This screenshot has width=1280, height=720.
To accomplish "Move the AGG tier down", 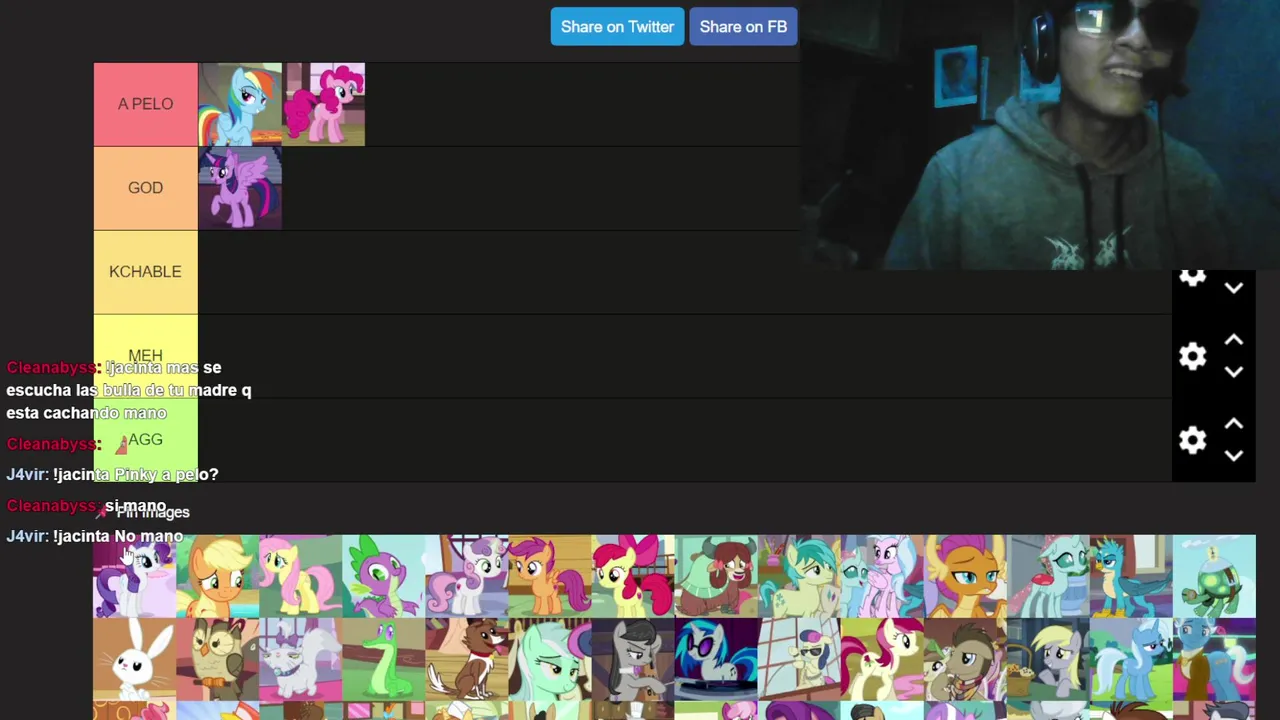I will (1234, 456).
